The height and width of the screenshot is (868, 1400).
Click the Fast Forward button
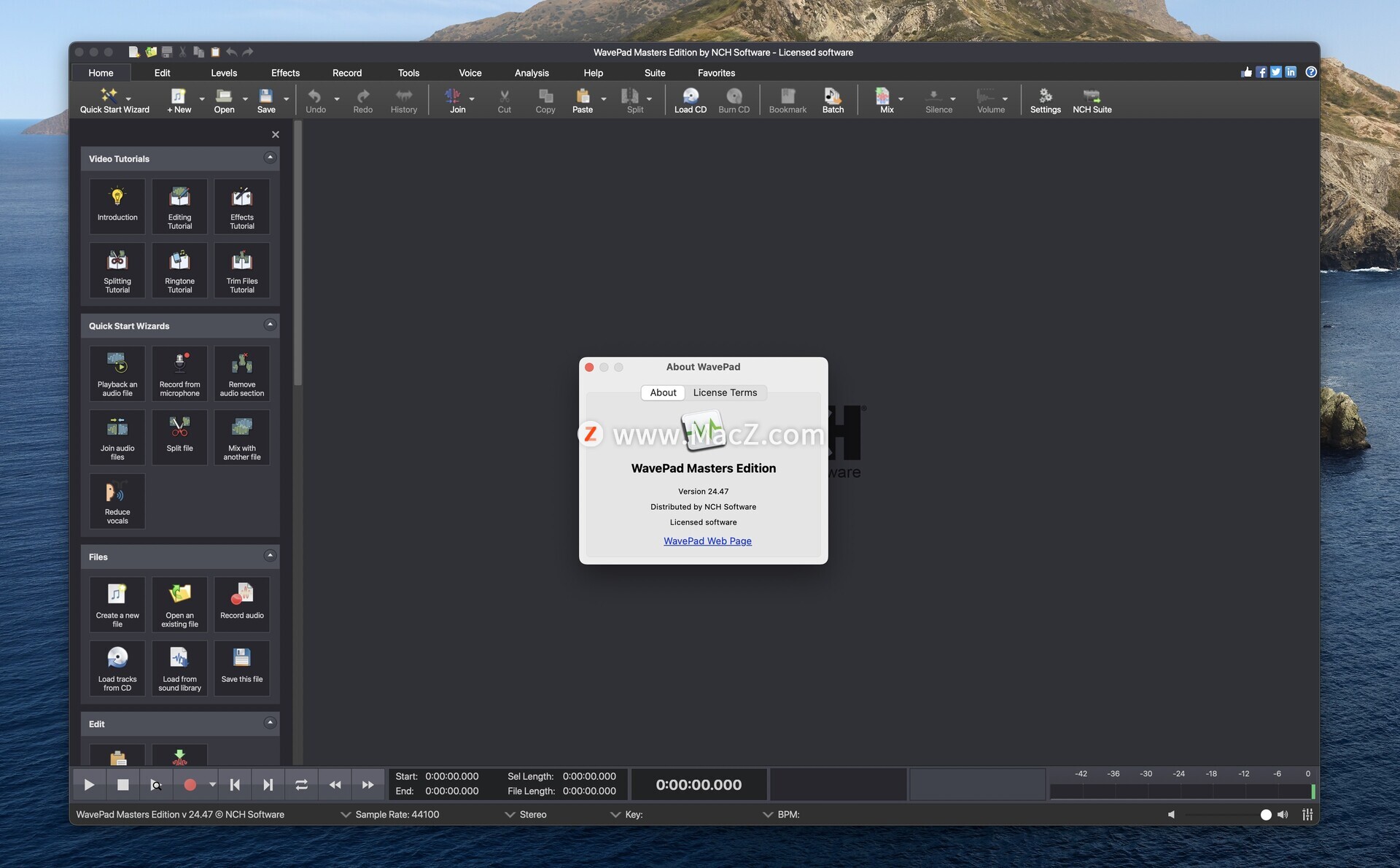coord(367,785)
